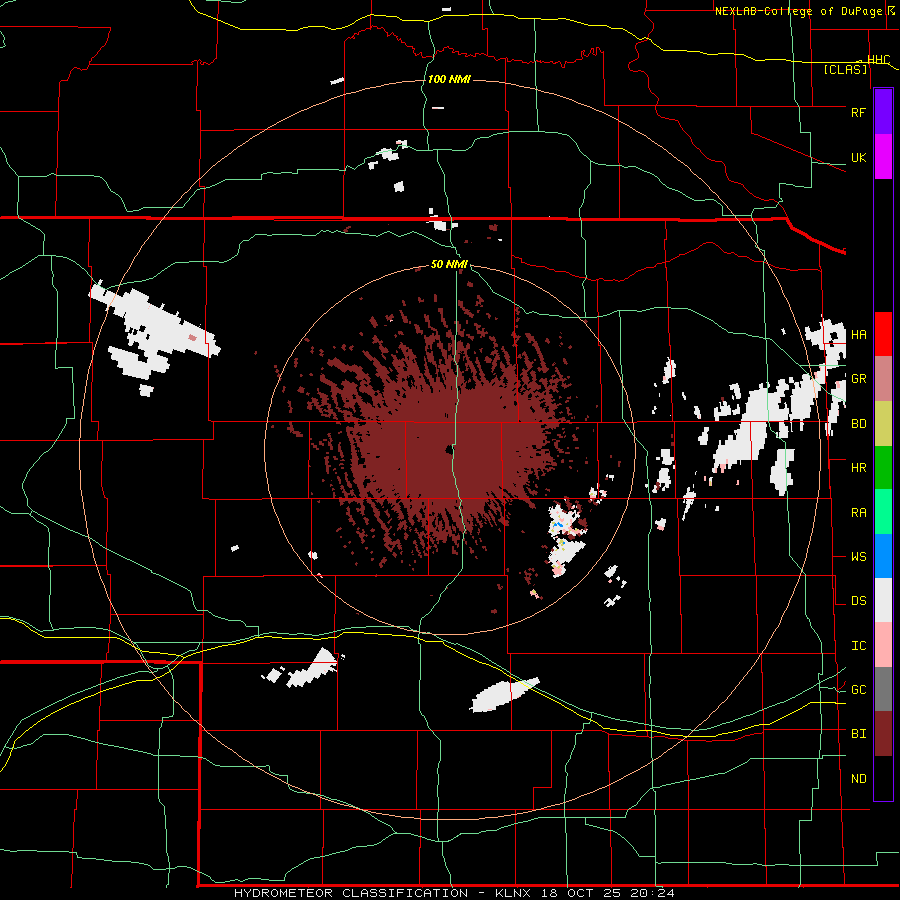Click the HA legend label
Screen dimensions: 900x900
coord(858,334)
